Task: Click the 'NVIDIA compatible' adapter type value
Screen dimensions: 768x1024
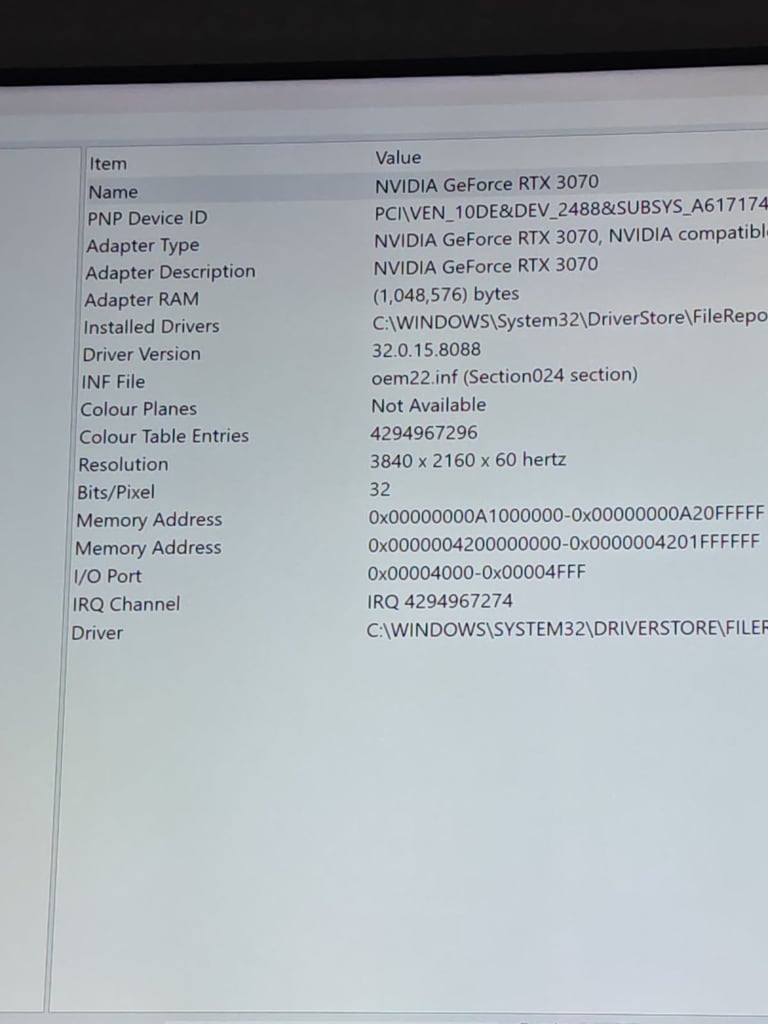Action: coord(571,238)
